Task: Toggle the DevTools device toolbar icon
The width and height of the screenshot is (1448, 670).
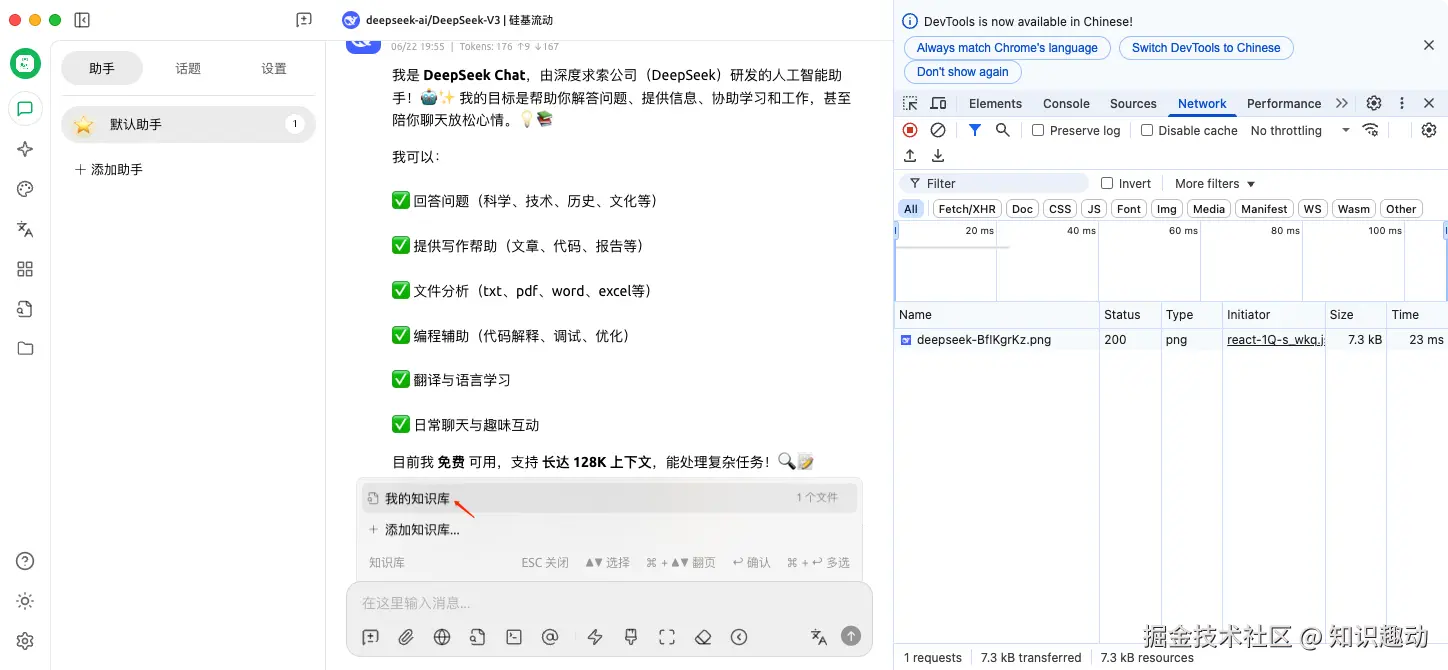Action: 938,103
